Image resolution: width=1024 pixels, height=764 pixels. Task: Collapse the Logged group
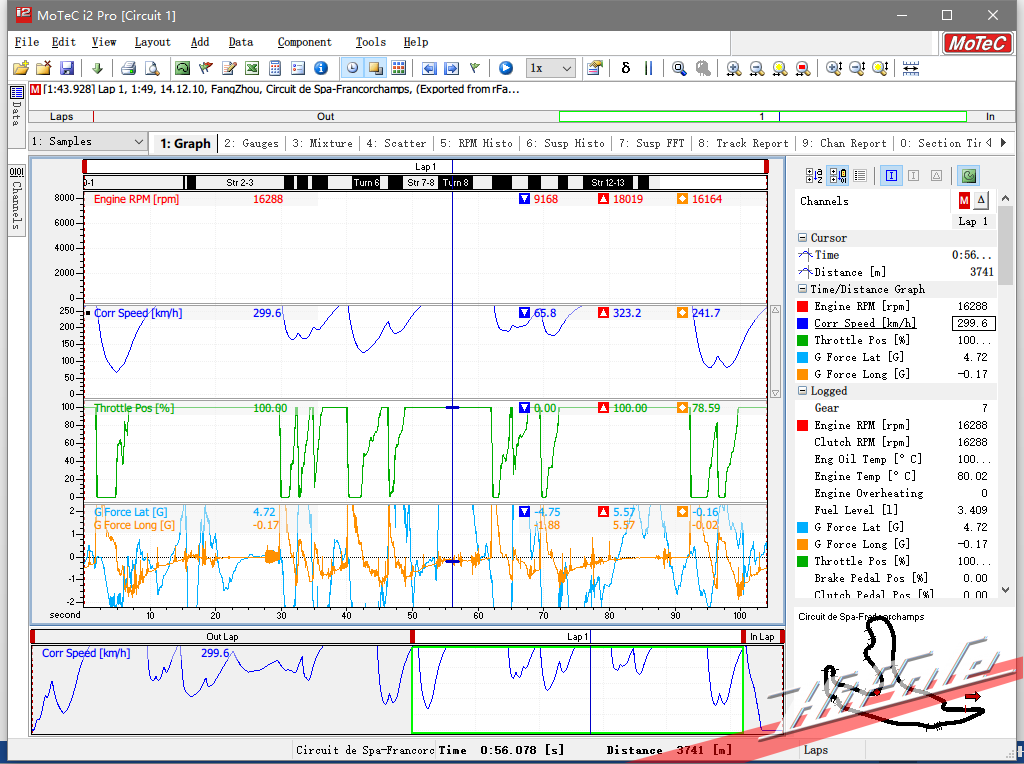(802, 390)
